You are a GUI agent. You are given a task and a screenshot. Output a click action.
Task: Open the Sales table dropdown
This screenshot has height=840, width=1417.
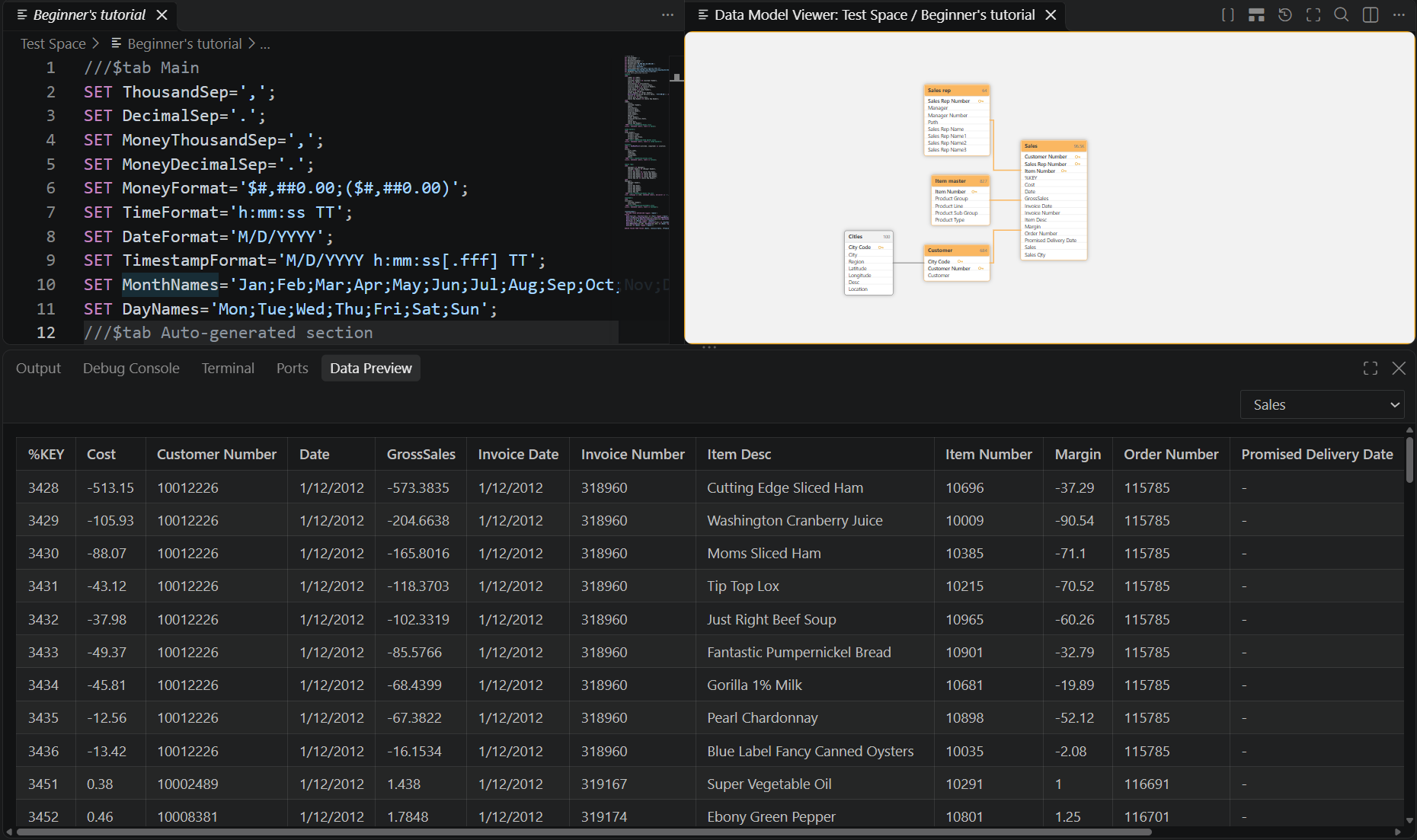[1323, 405]
